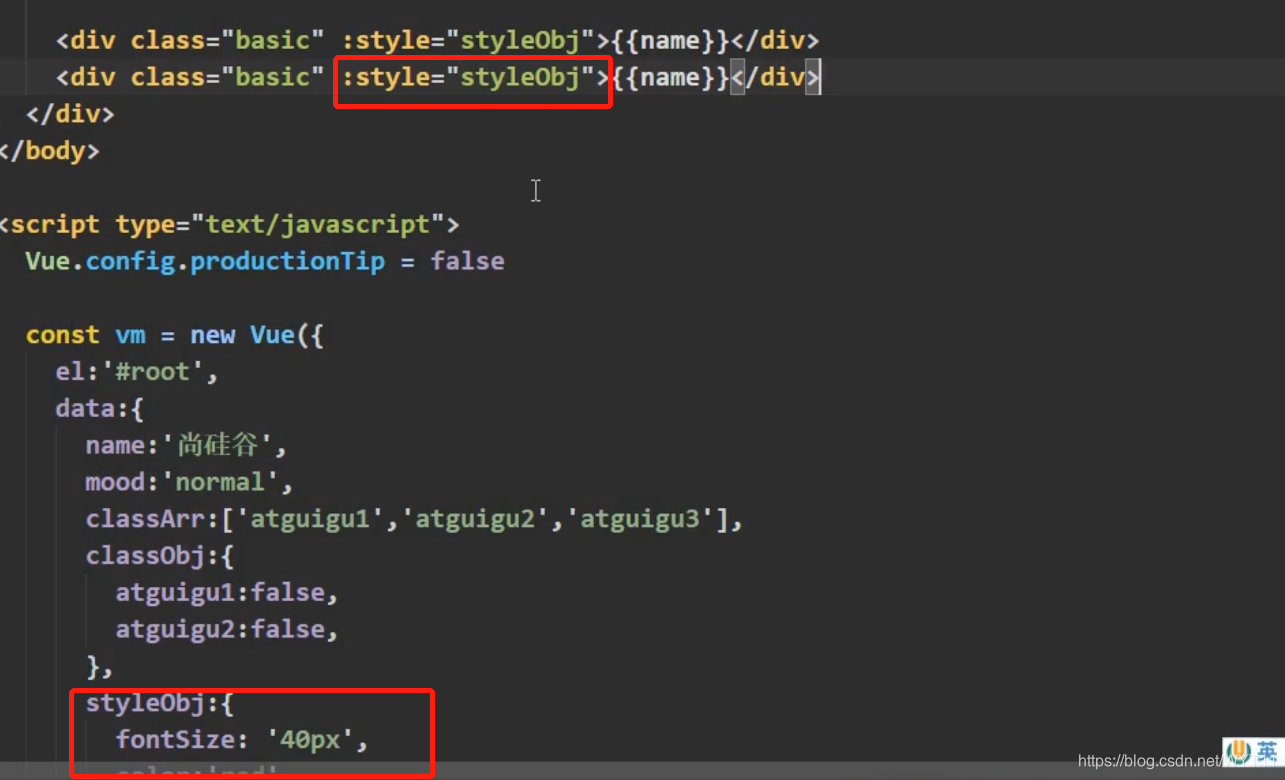Click the classObj:{ line
The image size is (1285, 780).
tap(160, 556)
